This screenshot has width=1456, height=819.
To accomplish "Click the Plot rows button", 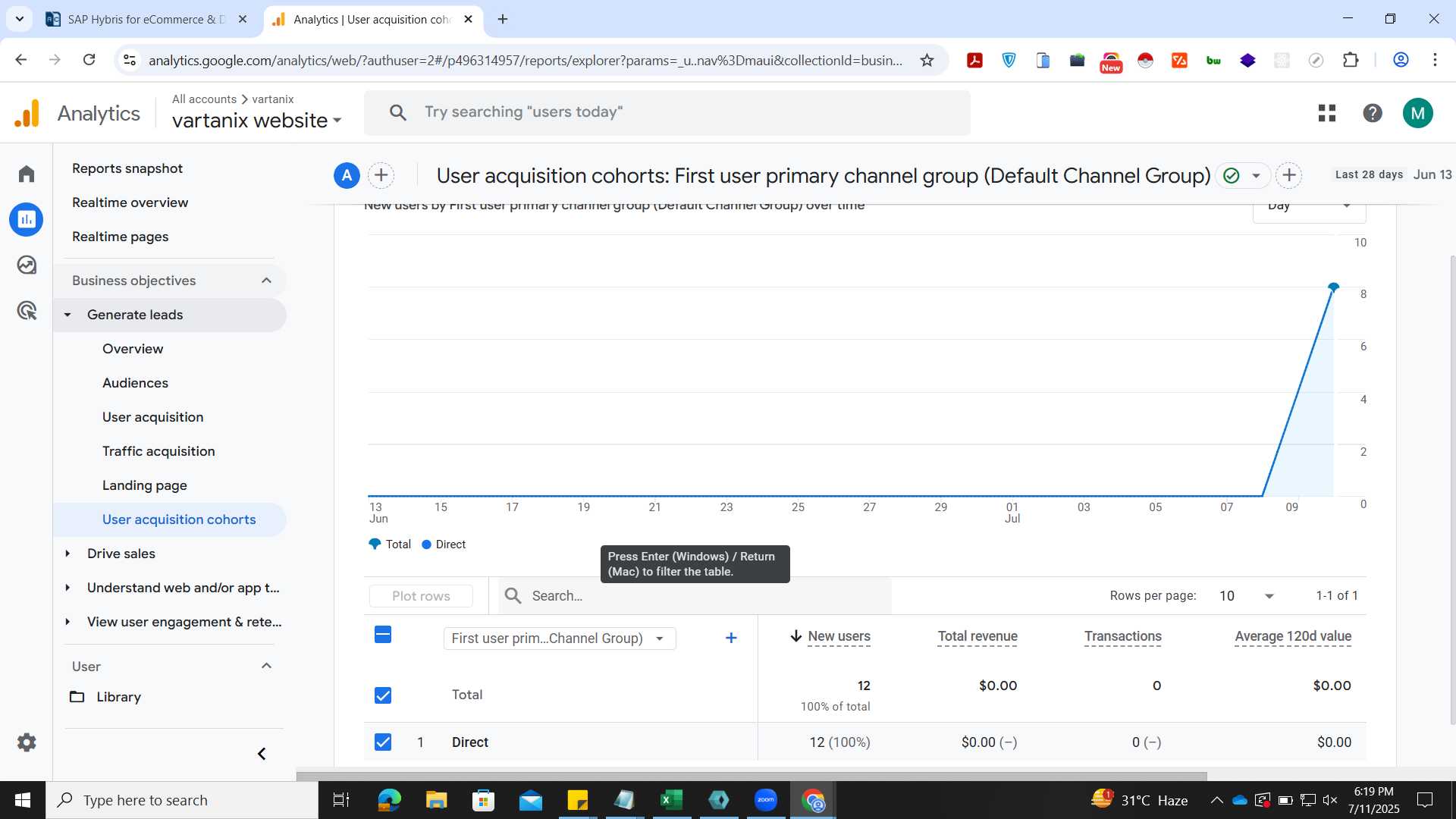I will (421, 596).
